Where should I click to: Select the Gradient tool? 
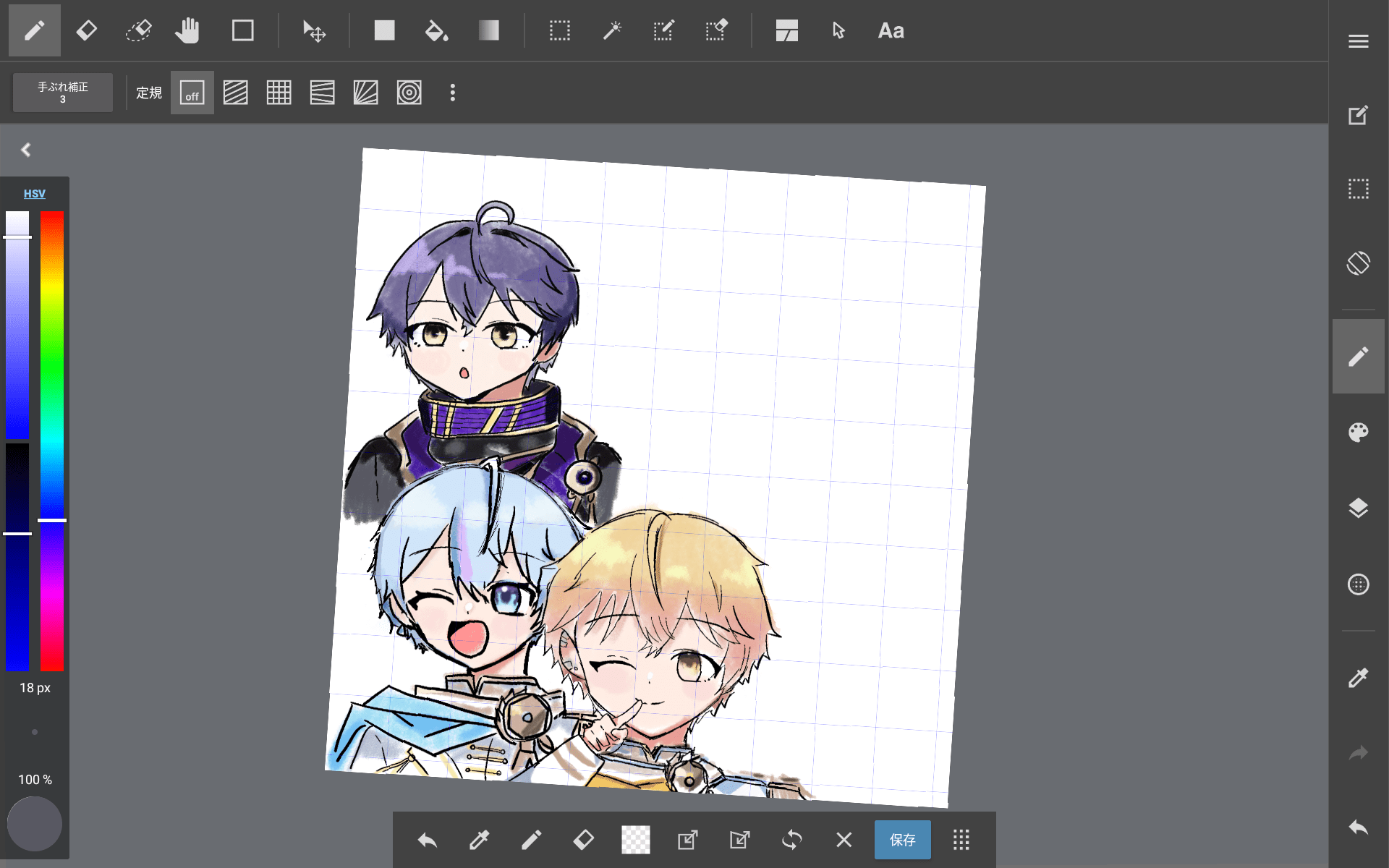pos(488,30)
